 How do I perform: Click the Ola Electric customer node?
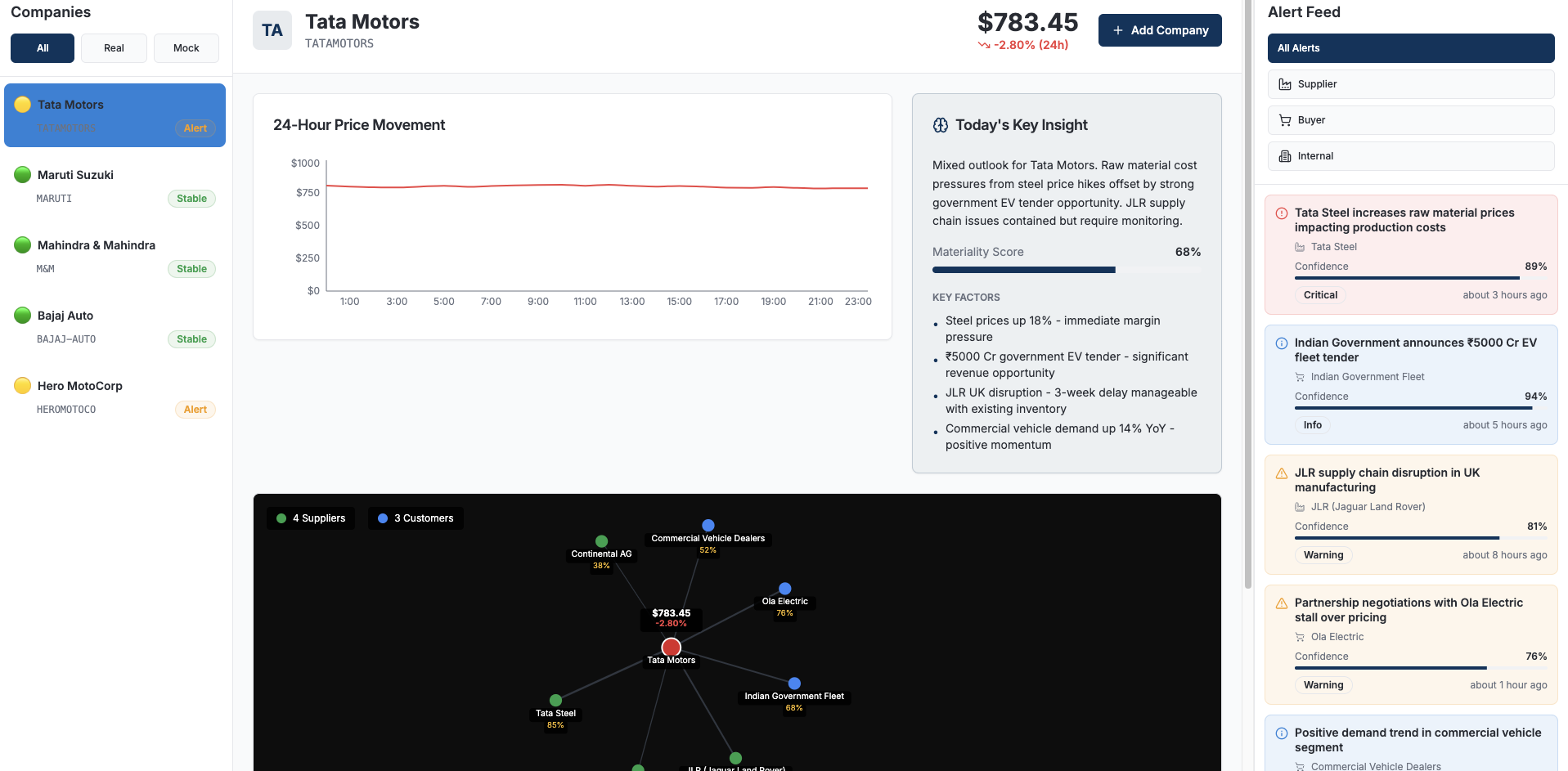tap(785, 589)
